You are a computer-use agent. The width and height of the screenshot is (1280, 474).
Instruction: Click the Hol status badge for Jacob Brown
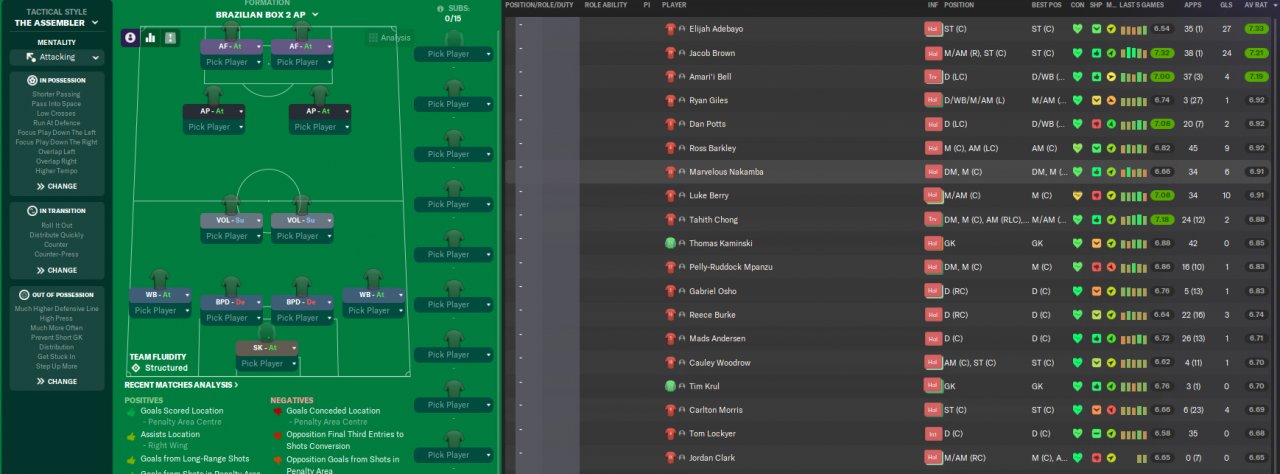coord(933,53)
